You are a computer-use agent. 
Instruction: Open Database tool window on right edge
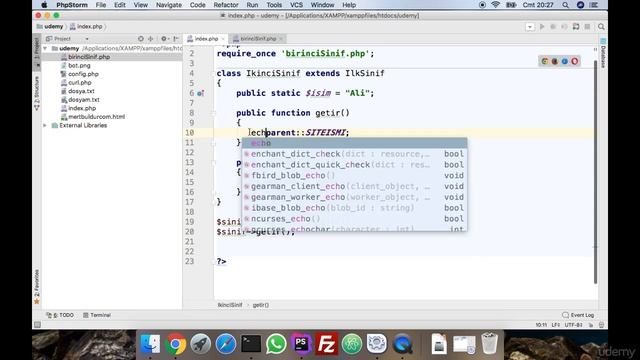click(x=603, y=53)
